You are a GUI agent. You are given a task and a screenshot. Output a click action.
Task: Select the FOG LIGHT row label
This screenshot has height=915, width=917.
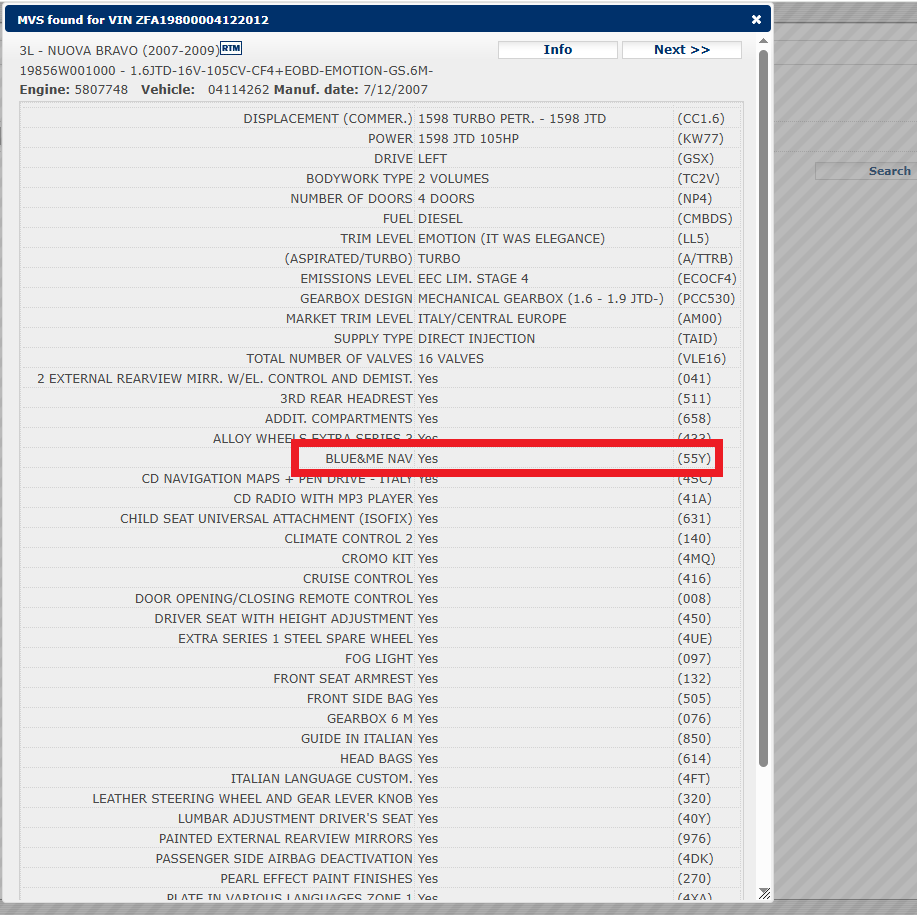[x=378, y=659]
